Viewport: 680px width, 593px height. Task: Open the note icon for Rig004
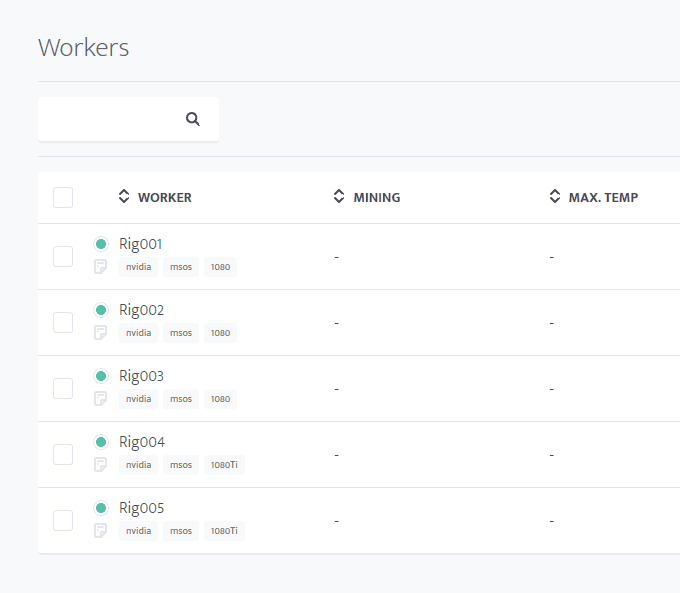click(x=101, y=464)
